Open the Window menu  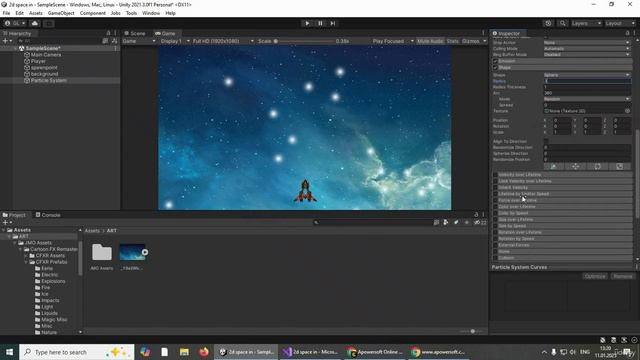click(151, 13)
